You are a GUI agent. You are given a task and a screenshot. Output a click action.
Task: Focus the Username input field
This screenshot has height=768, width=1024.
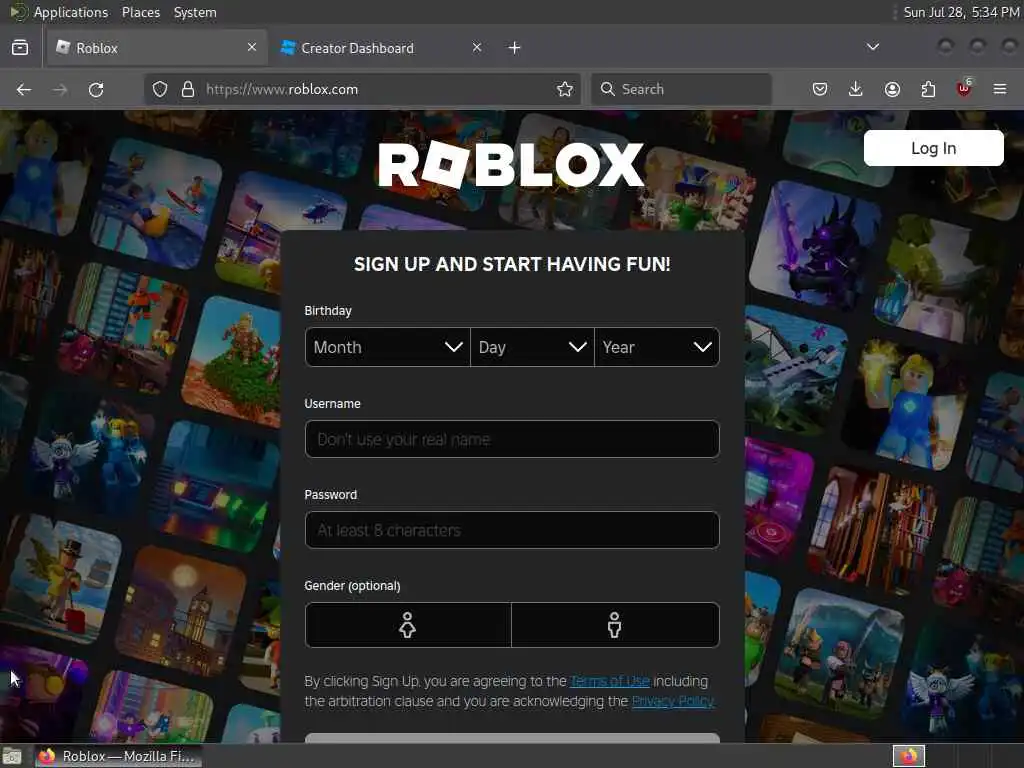pyautogui.click(x=512, y=439)
